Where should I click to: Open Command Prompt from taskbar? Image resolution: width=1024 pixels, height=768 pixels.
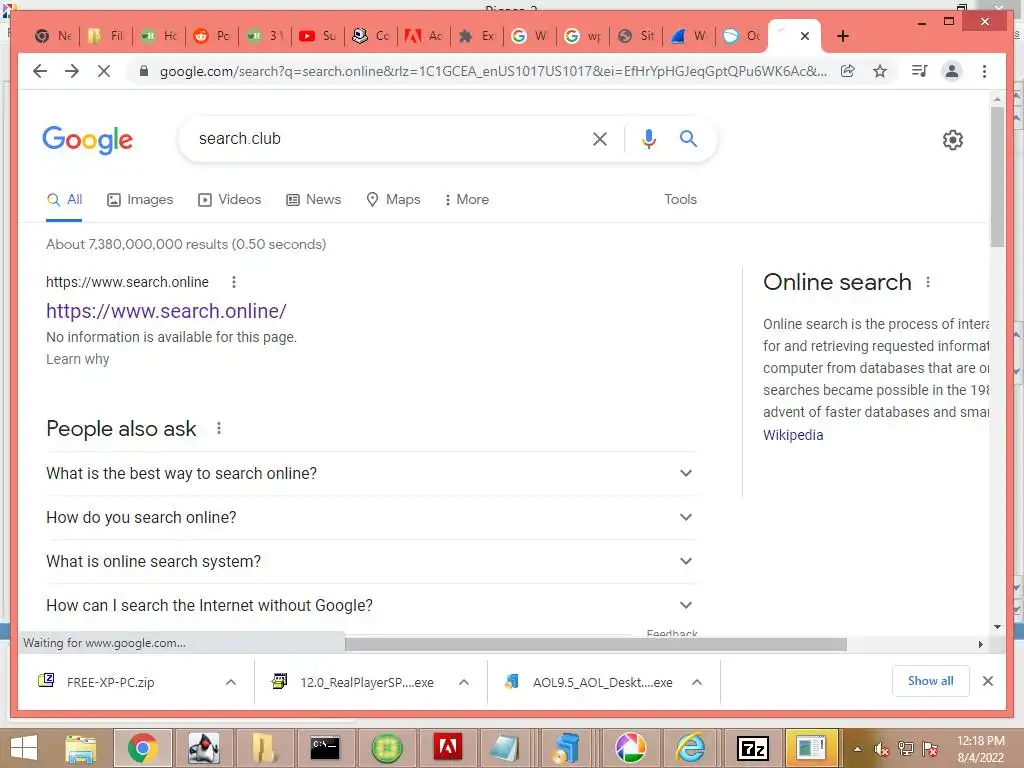point(325,748)
